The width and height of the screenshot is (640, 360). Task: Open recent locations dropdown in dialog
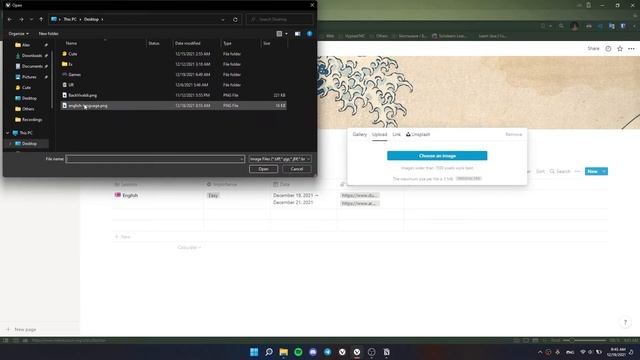(x=31, y=19)
